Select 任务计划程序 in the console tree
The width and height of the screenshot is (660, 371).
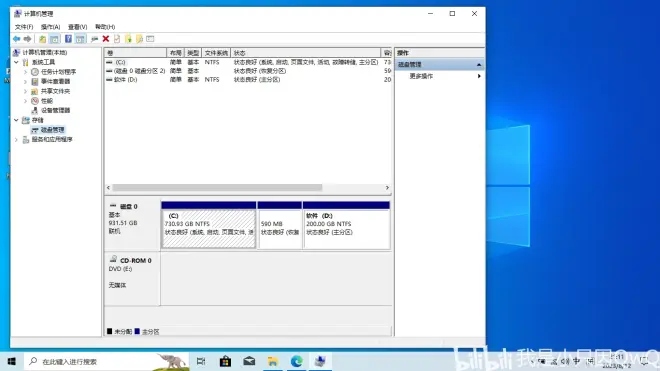point(58,72)
